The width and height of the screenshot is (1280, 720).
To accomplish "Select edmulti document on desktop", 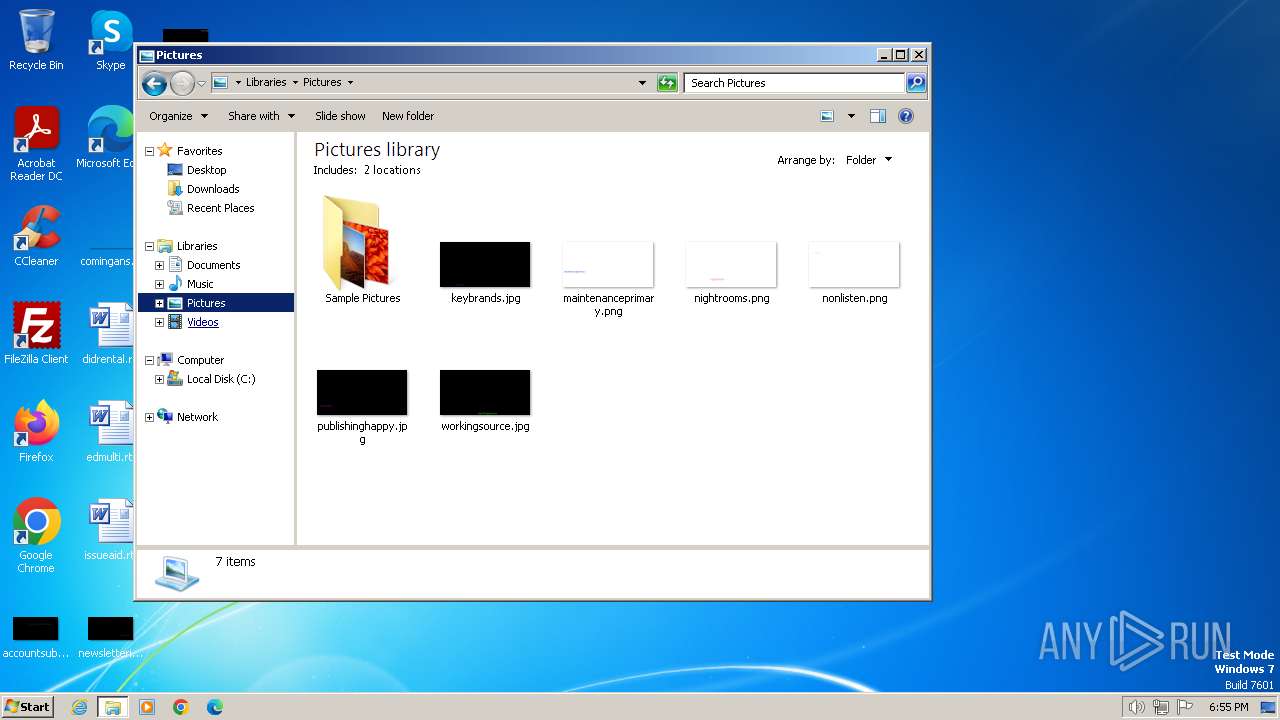I will pyautogui.click(x=110, y=431).
